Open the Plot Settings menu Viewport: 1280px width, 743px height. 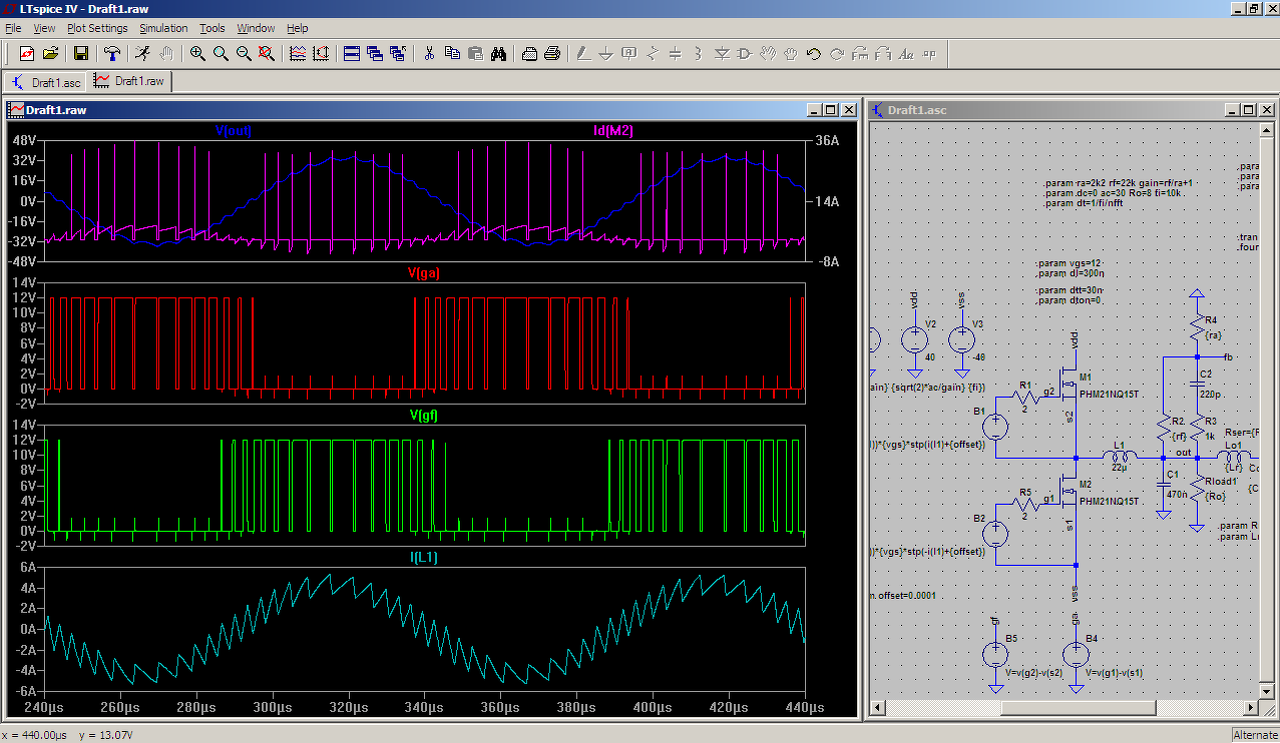tap(97, 28)
